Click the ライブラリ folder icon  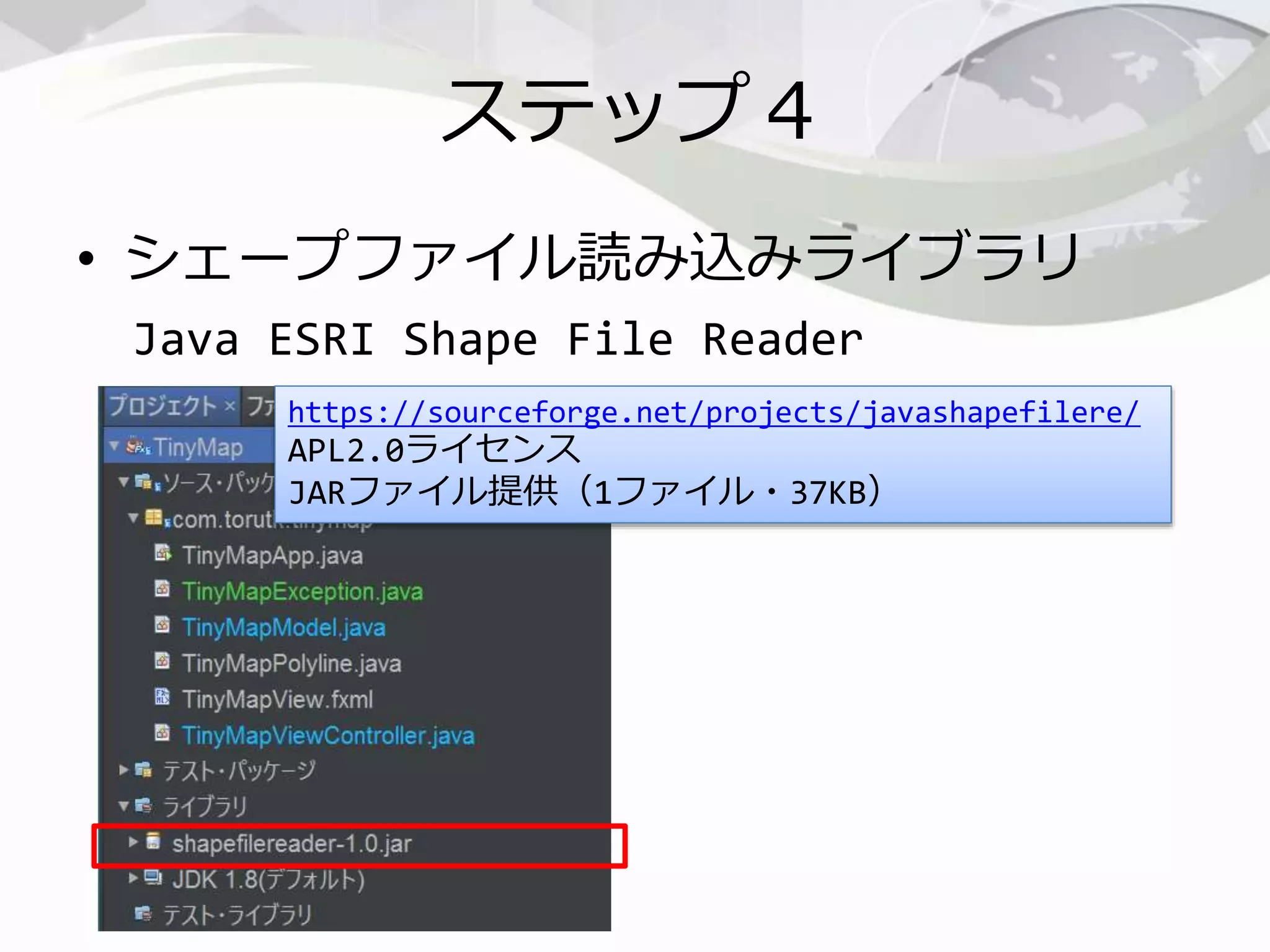point(143,806)
